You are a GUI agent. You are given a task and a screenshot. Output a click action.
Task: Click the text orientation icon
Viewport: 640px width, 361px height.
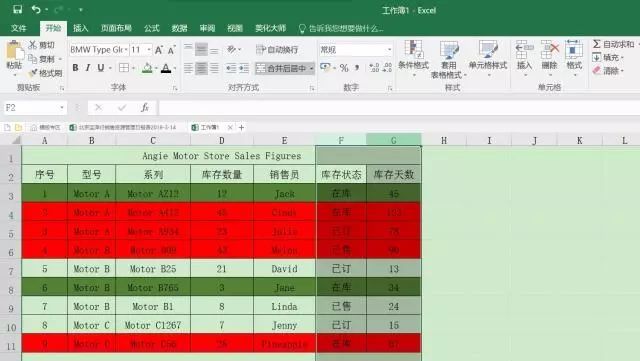pos(232,49)
